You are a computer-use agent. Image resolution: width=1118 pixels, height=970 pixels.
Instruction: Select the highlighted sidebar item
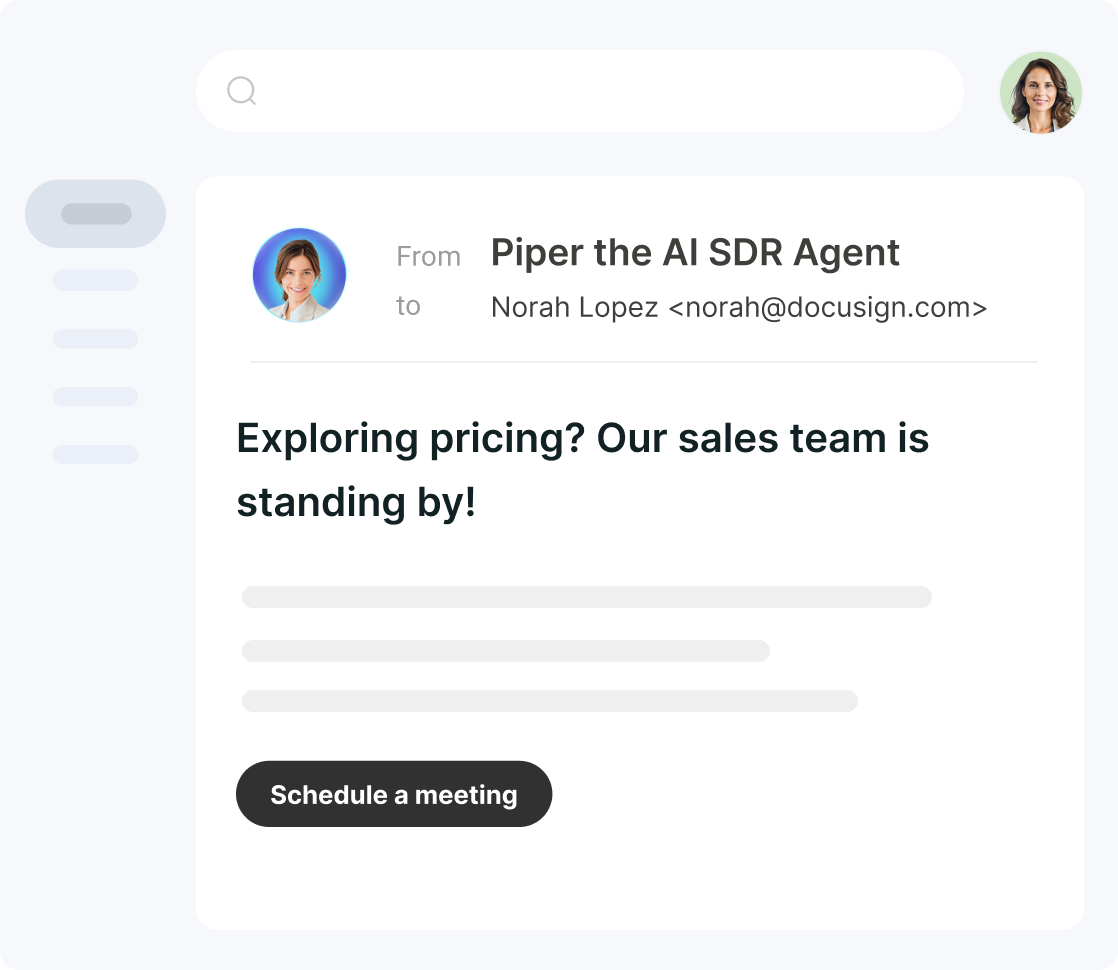click(96, 214)
